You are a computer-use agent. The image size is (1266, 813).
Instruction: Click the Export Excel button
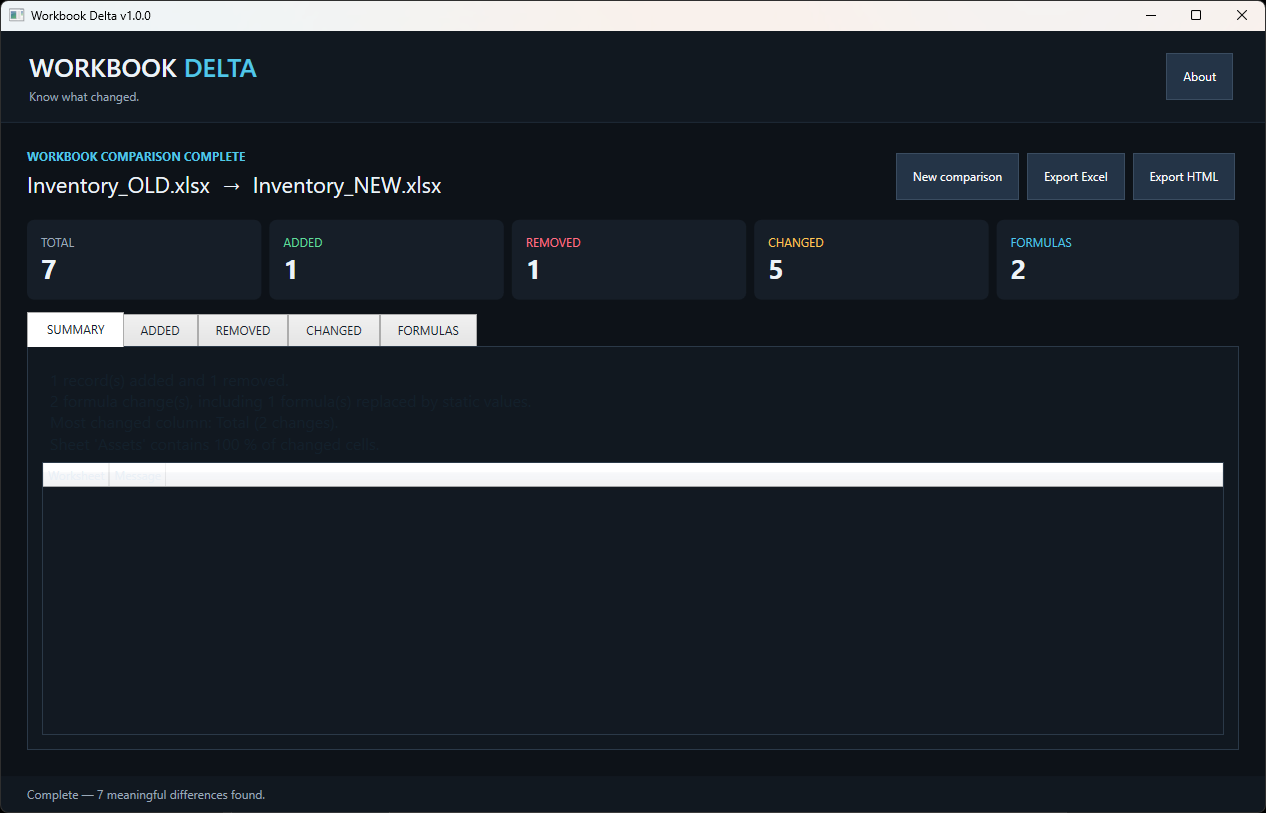(1076, 177)
